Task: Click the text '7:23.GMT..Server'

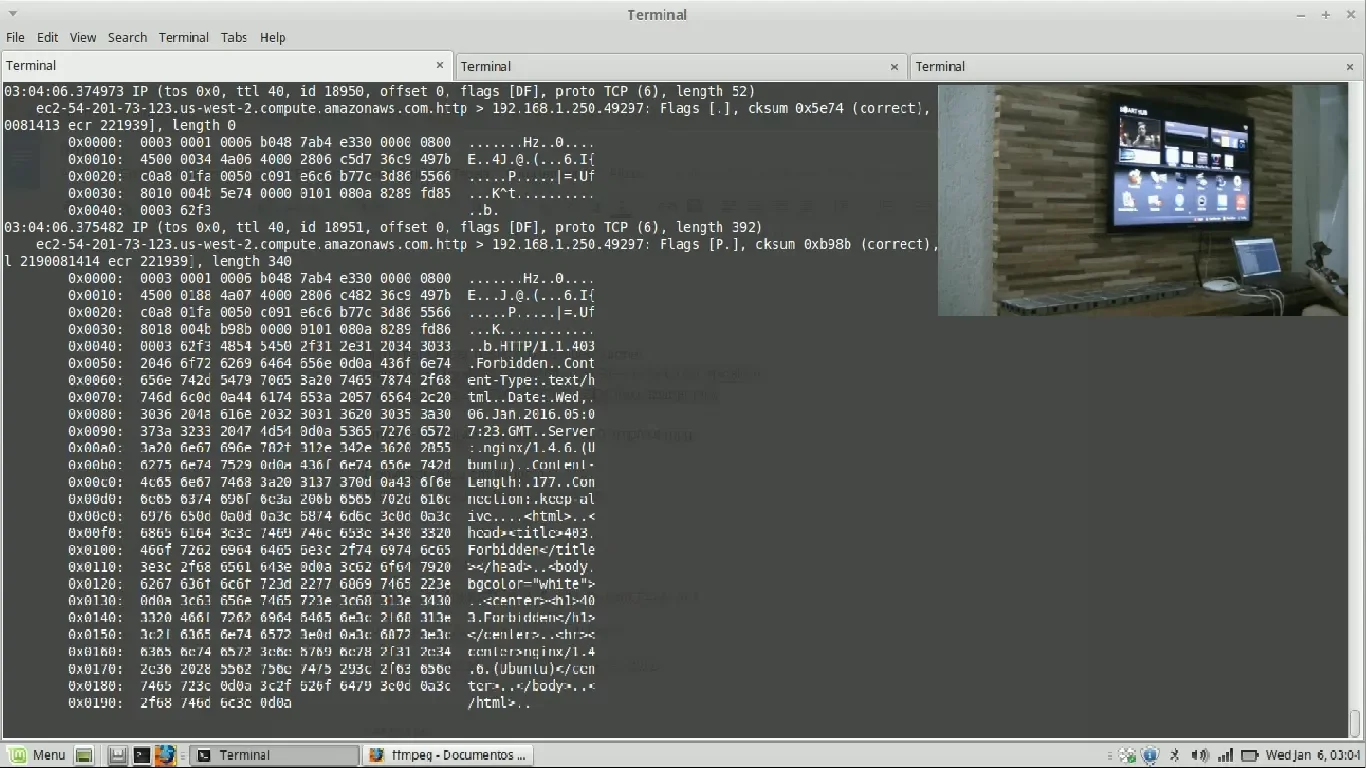Action: click(531, 431)
